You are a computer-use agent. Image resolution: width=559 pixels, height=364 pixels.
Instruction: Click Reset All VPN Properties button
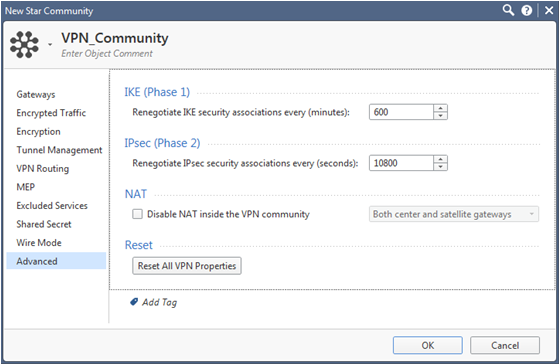(x=187, y=266)
